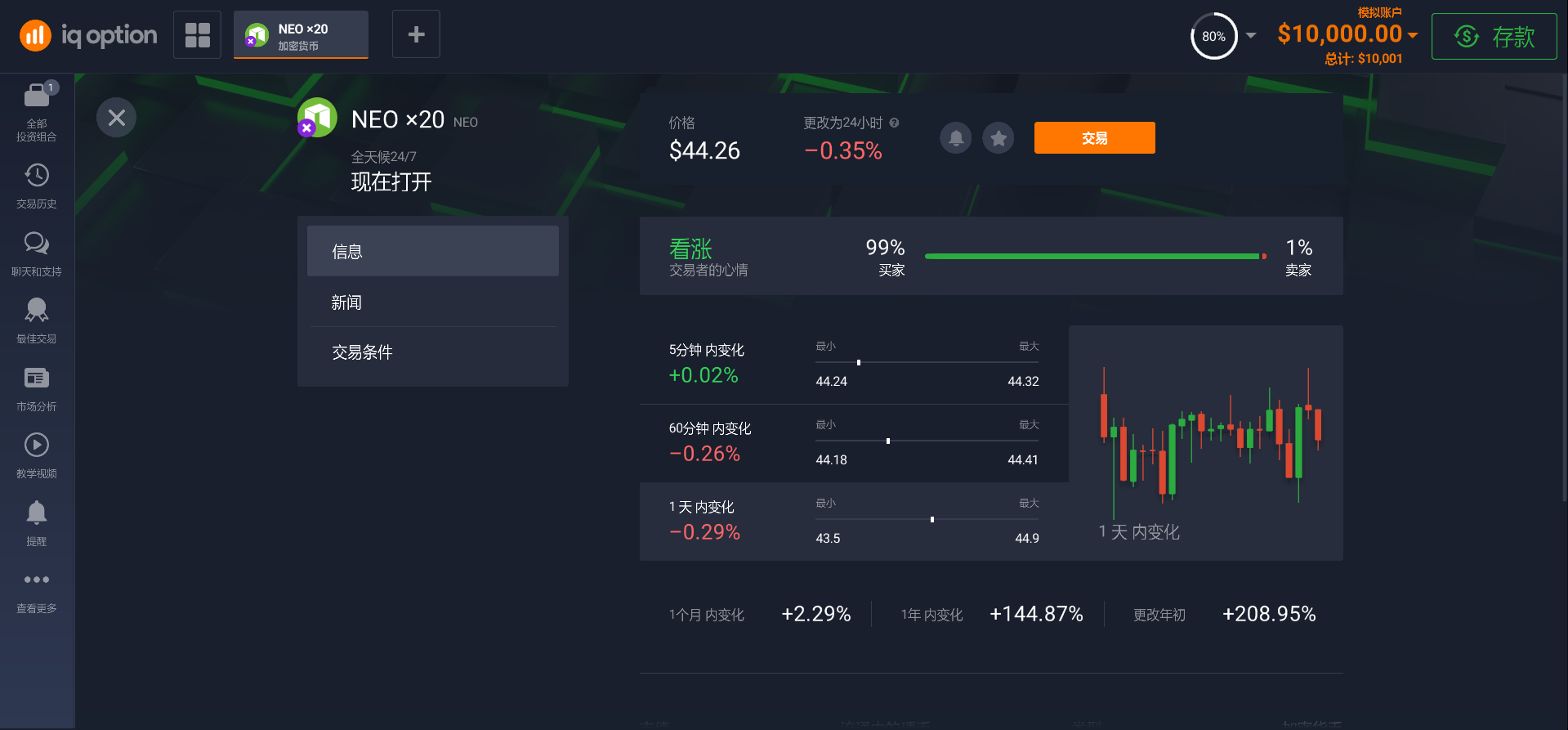This screenshot has width=1568, height=730.
Task: Click the iq option logo
Action: coord(88,35)
